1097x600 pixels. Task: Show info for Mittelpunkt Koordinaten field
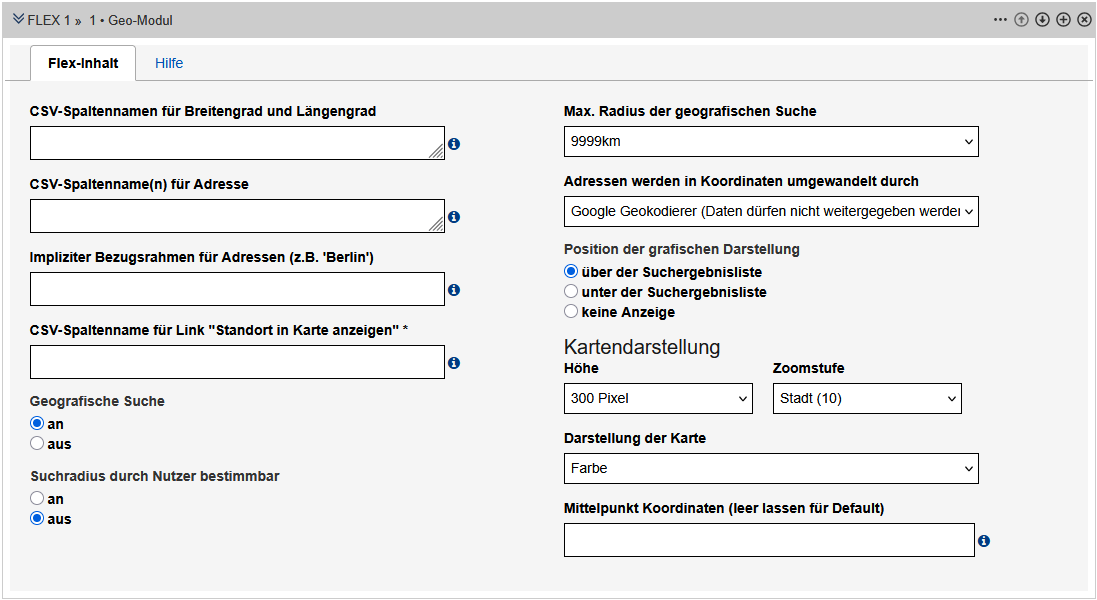pyautogui.click(x=983, y=540)
